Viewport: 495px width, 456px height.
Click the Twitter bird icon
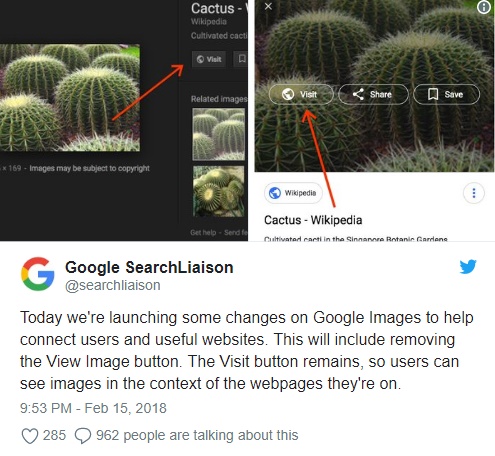click(468, 267)
